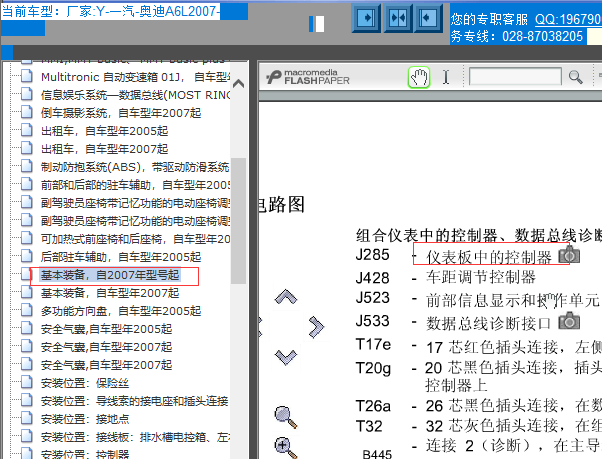This screenshot has height=459, width=602.
Task: Click 仪表板中的控制器 text in document
Action: [x=488, y=258]
